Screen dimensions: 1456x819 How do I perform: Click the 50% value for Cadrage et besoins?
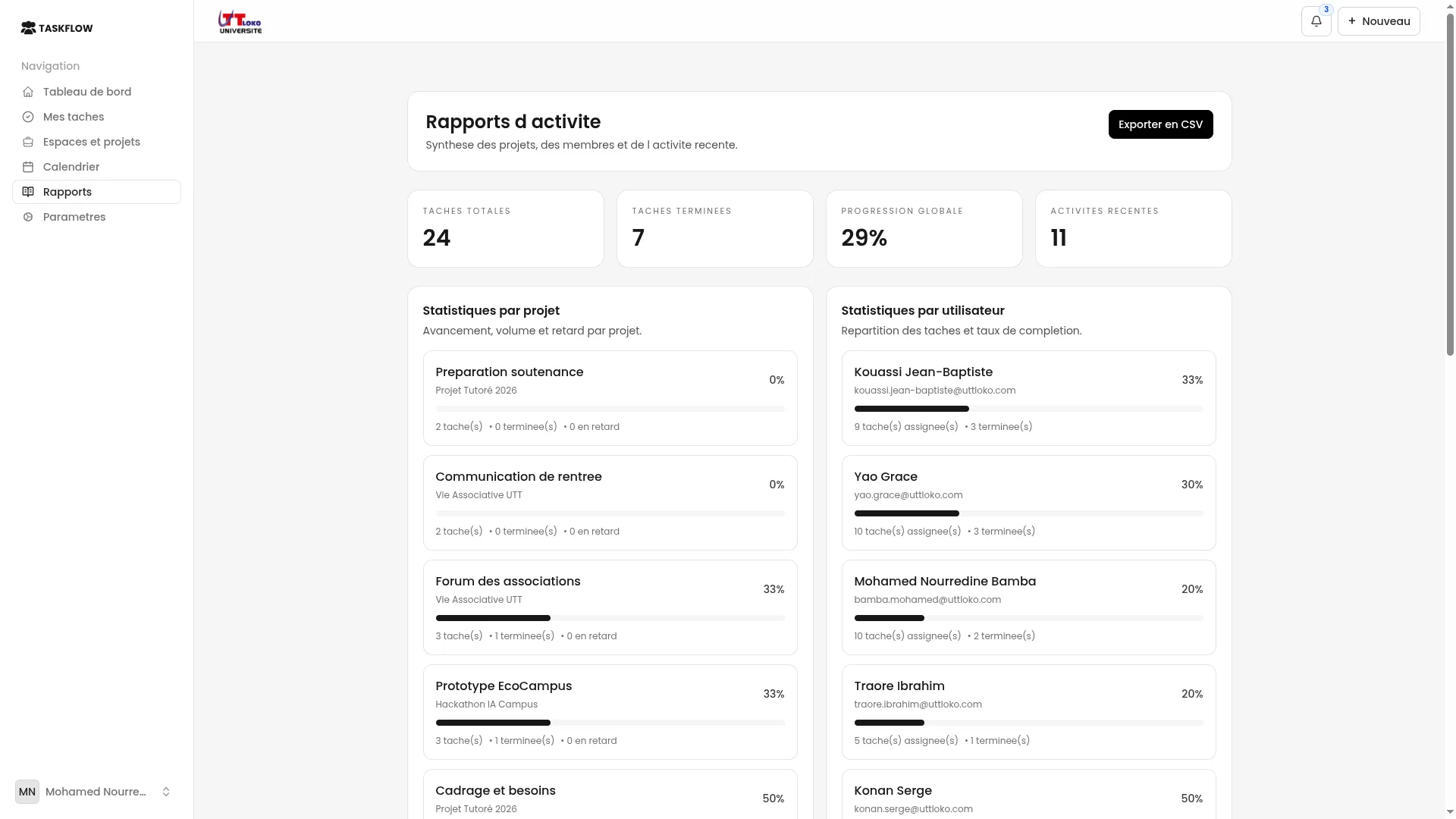coord(773,799)
